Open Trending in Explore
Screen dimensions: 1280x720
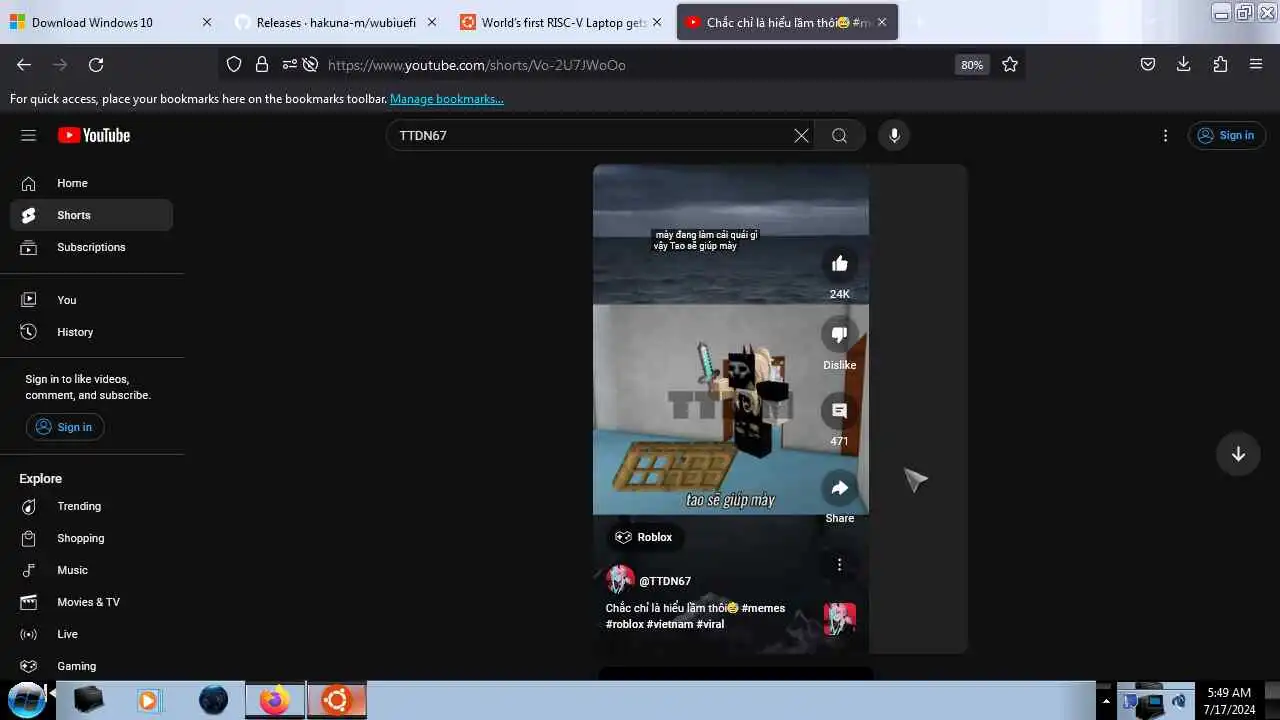(x=91, y=506)
